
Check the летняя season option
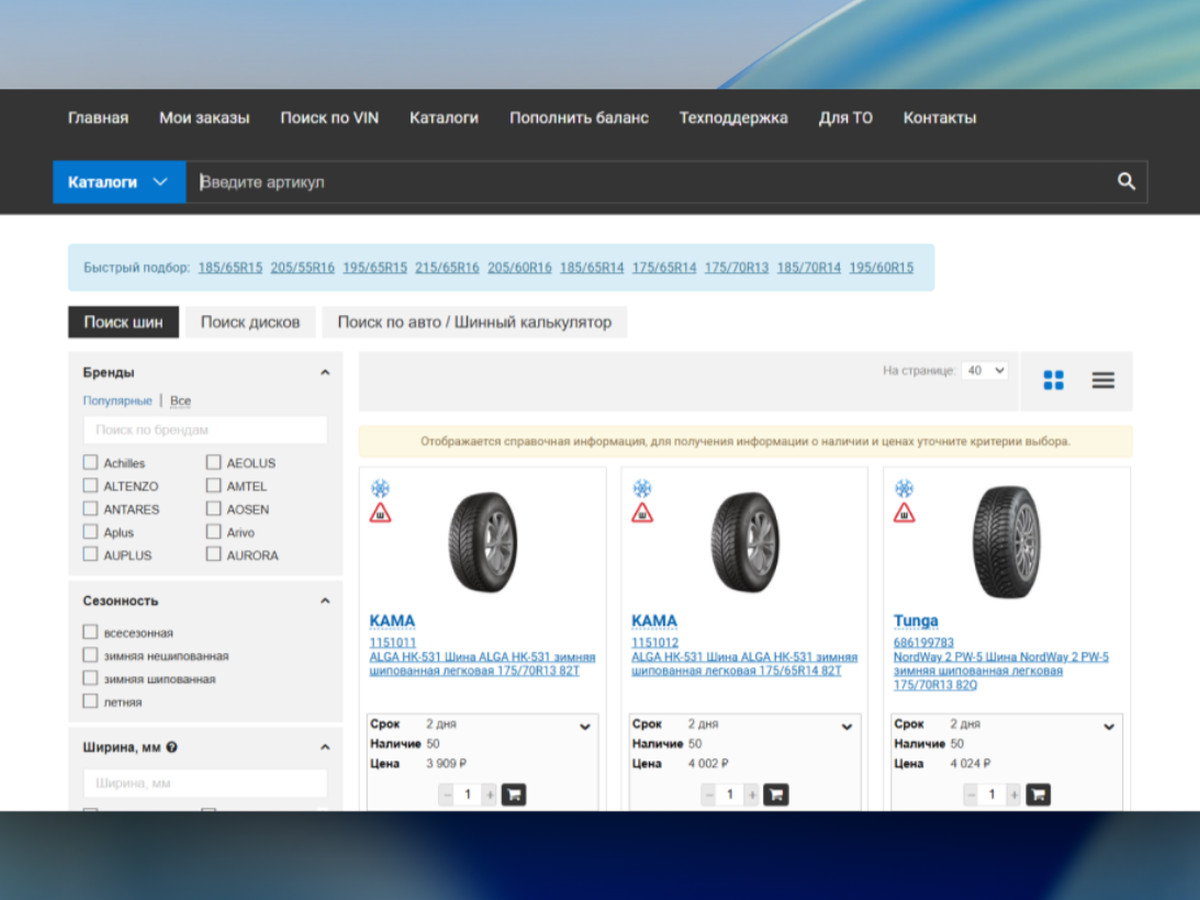coord(91,702)
